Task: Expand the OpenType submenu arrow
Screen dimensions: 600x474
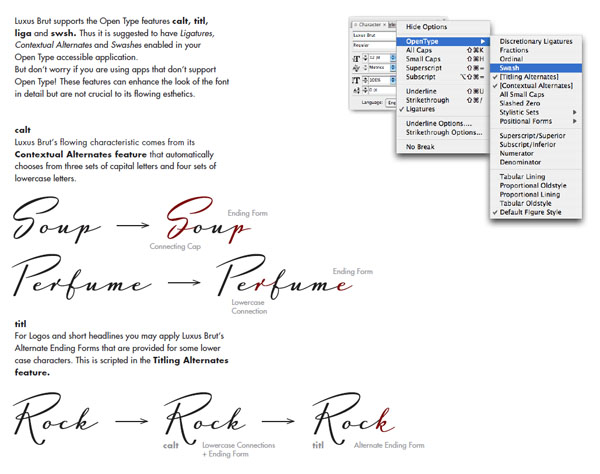Action: (483, 41)
